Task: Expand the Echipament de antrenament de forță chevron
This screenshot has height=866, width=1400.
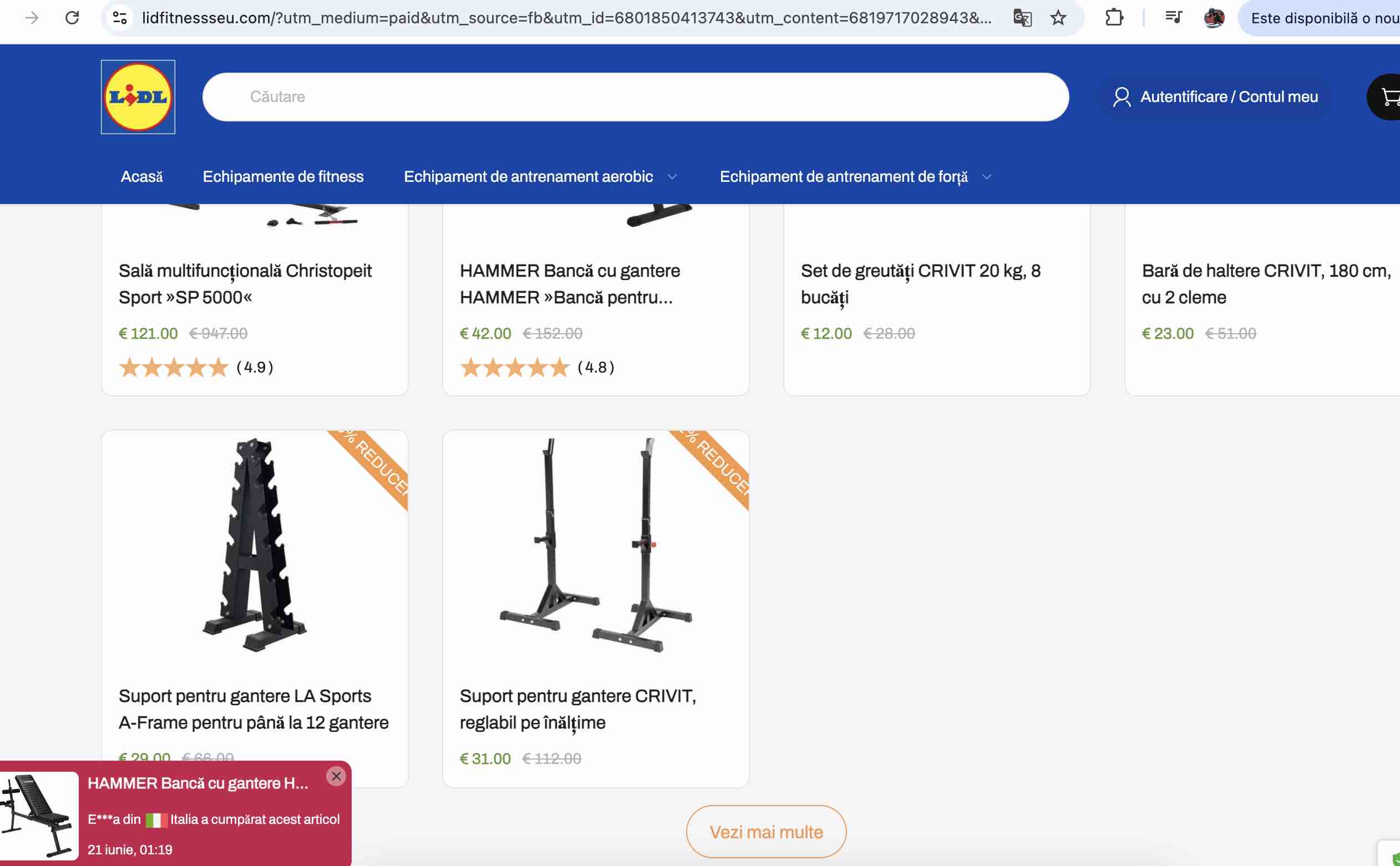Action: tap(986, 176)
